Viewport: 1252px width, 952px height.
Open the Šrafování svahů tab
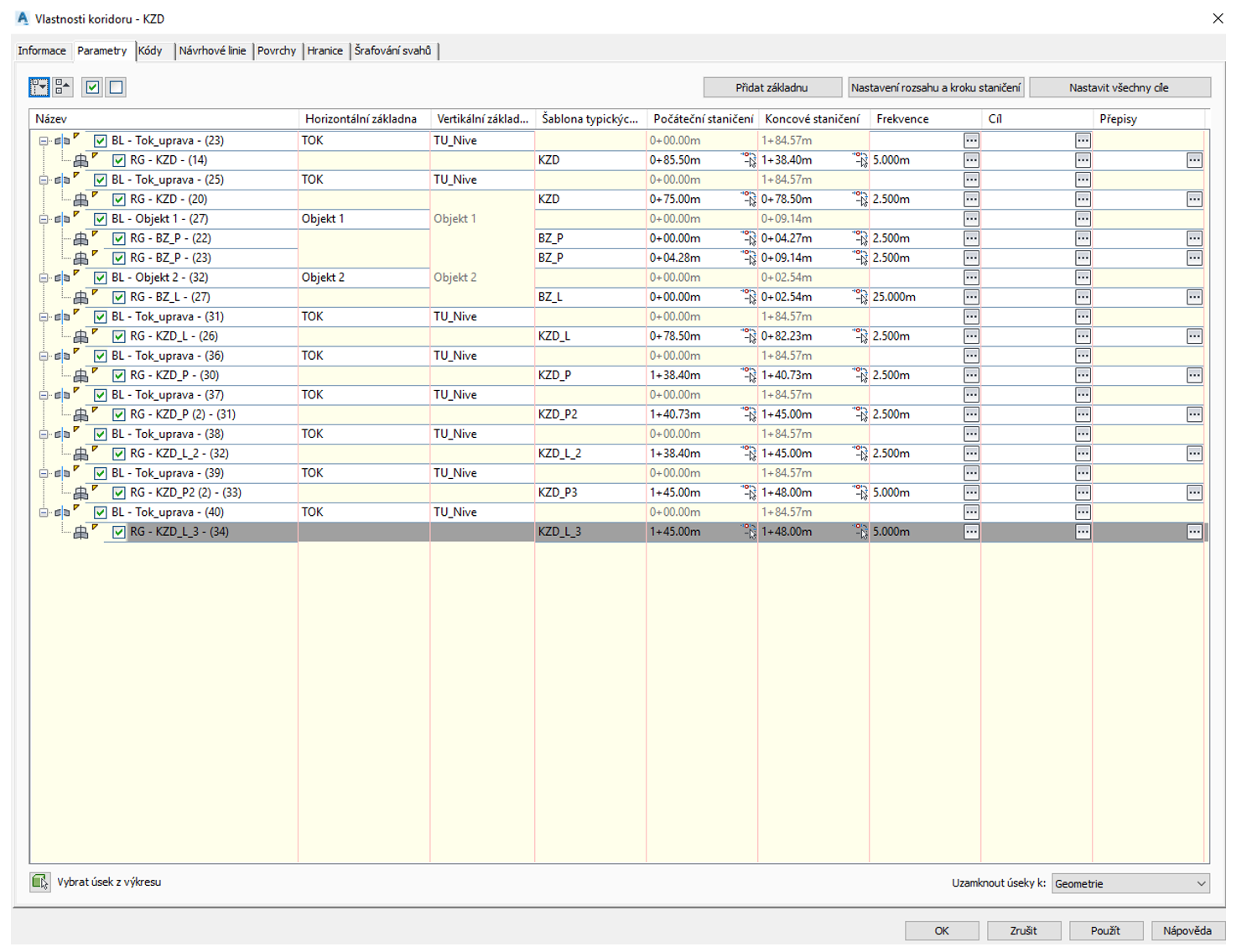(x=392, y=51)
